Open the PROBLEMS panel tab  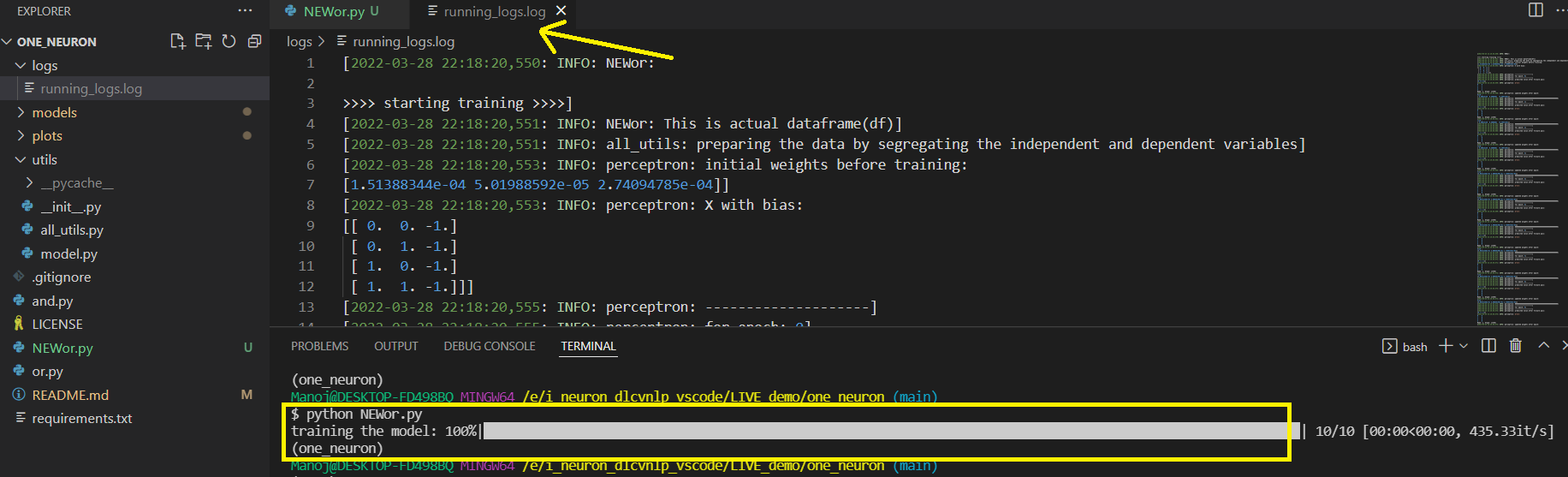click(319, 346)
